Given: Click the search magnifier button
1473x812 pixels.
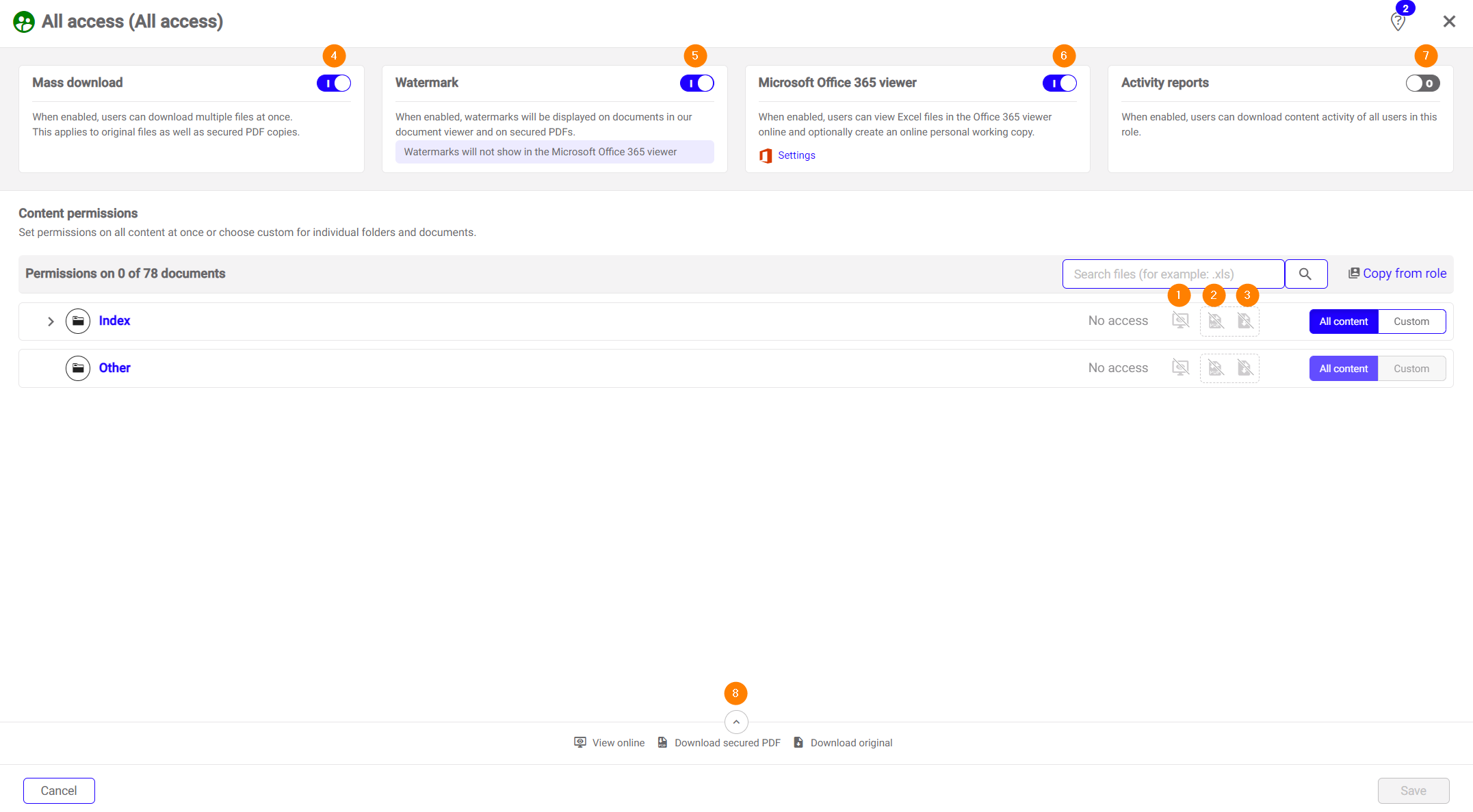Looking at the screenshot, I should coord(1305,274).
